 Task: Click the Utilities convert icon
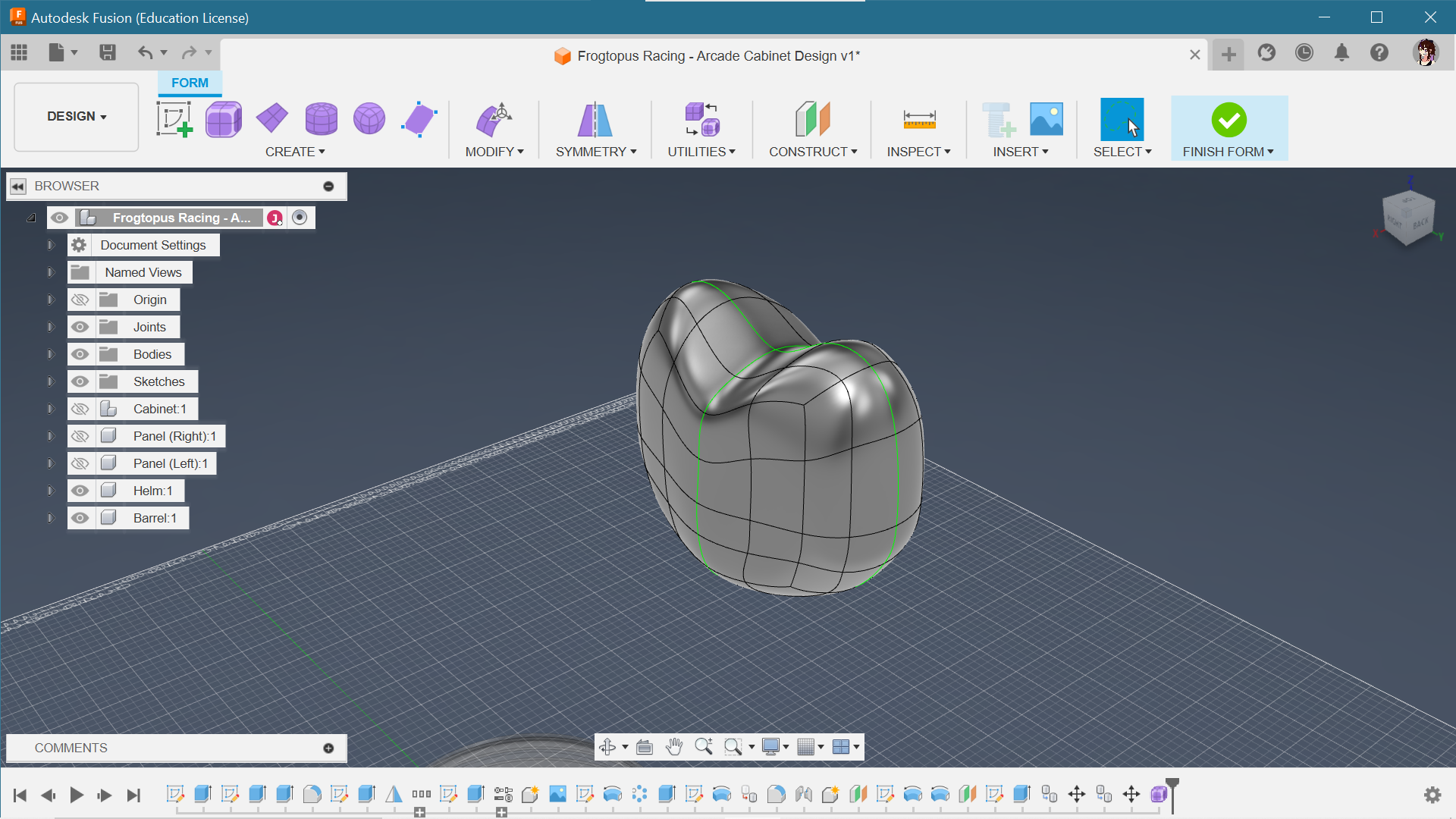701,119
